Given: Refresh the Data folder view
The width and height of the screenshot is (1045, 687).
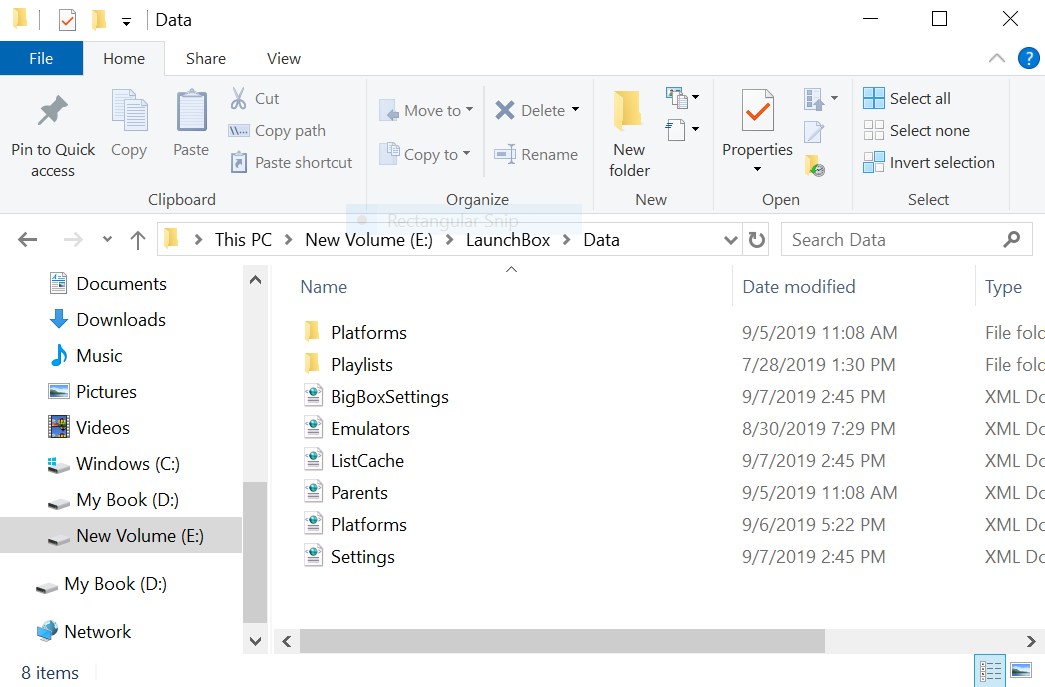Looking at the screenshot, I should point(756,240).
